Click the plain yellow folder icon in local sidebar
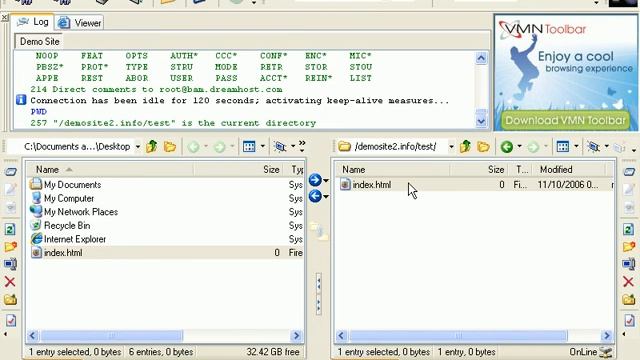The height and width of the screenshot is (360, 640). (10, 300)
